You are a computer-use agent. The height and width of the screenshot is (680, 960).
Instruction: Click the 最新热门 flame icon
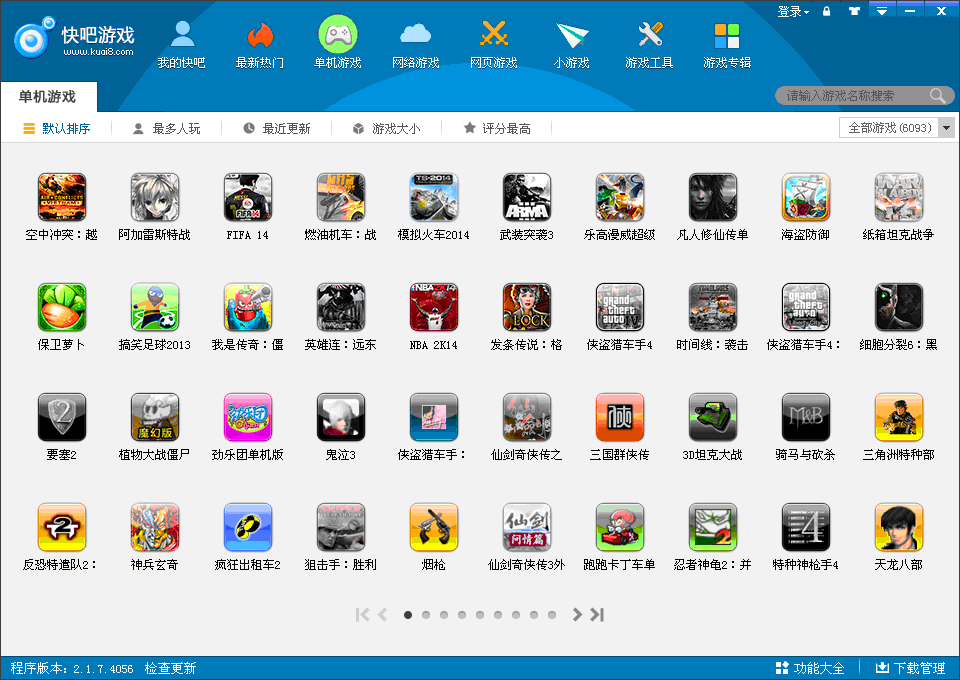pos(259,36)
